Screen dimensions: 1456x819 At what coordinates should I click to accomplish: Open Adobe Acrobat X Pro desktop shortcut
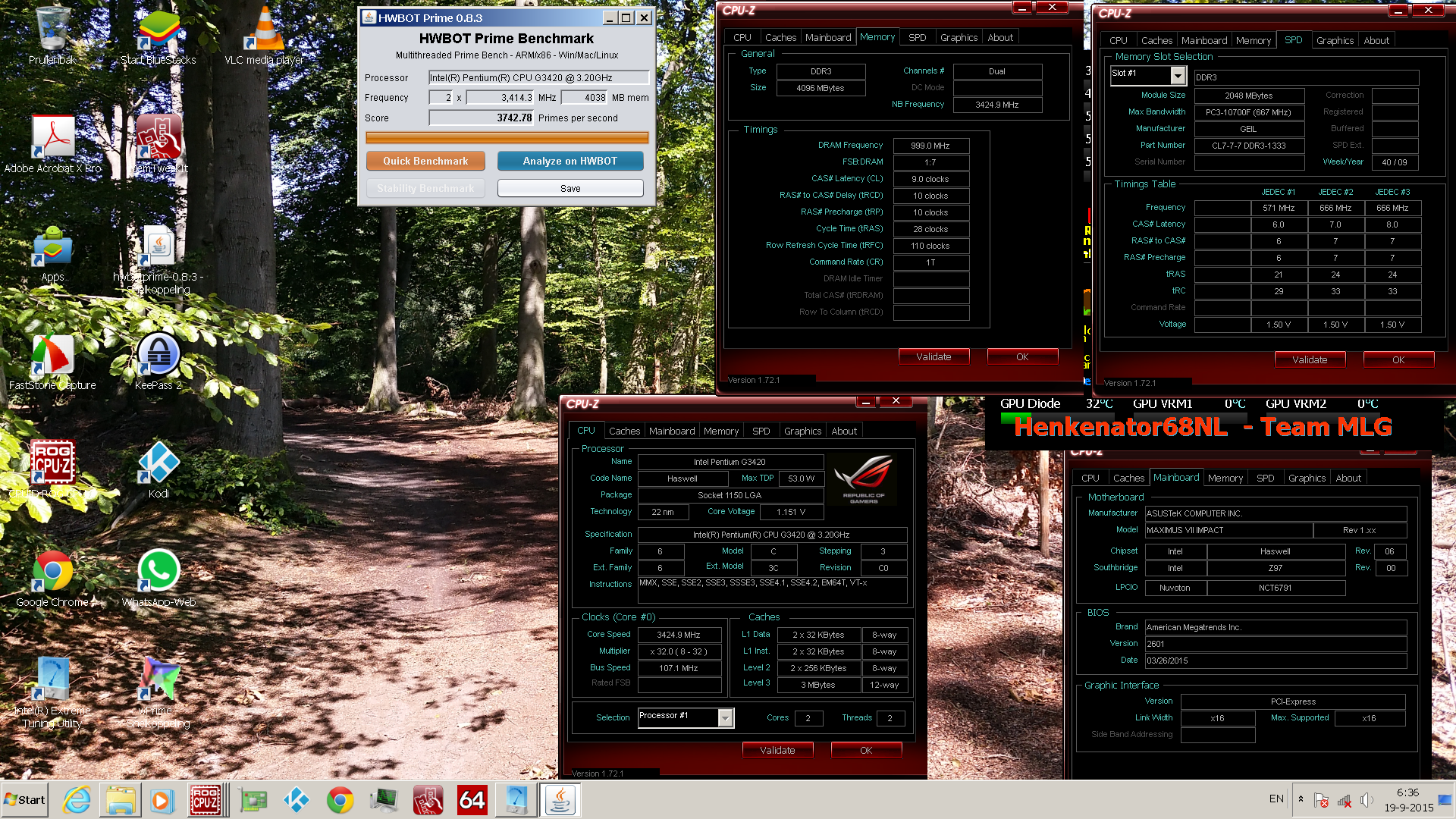tap(52, 144)
